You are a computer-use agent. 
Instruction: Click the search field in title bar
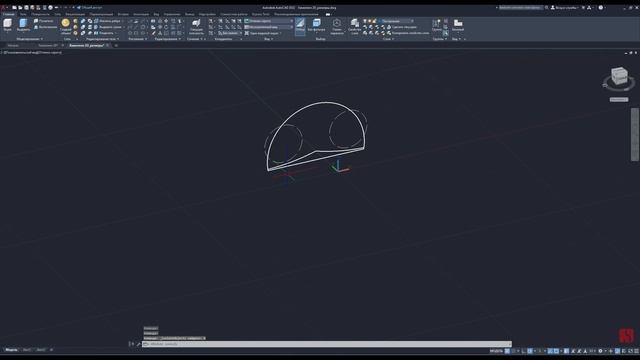521,7
